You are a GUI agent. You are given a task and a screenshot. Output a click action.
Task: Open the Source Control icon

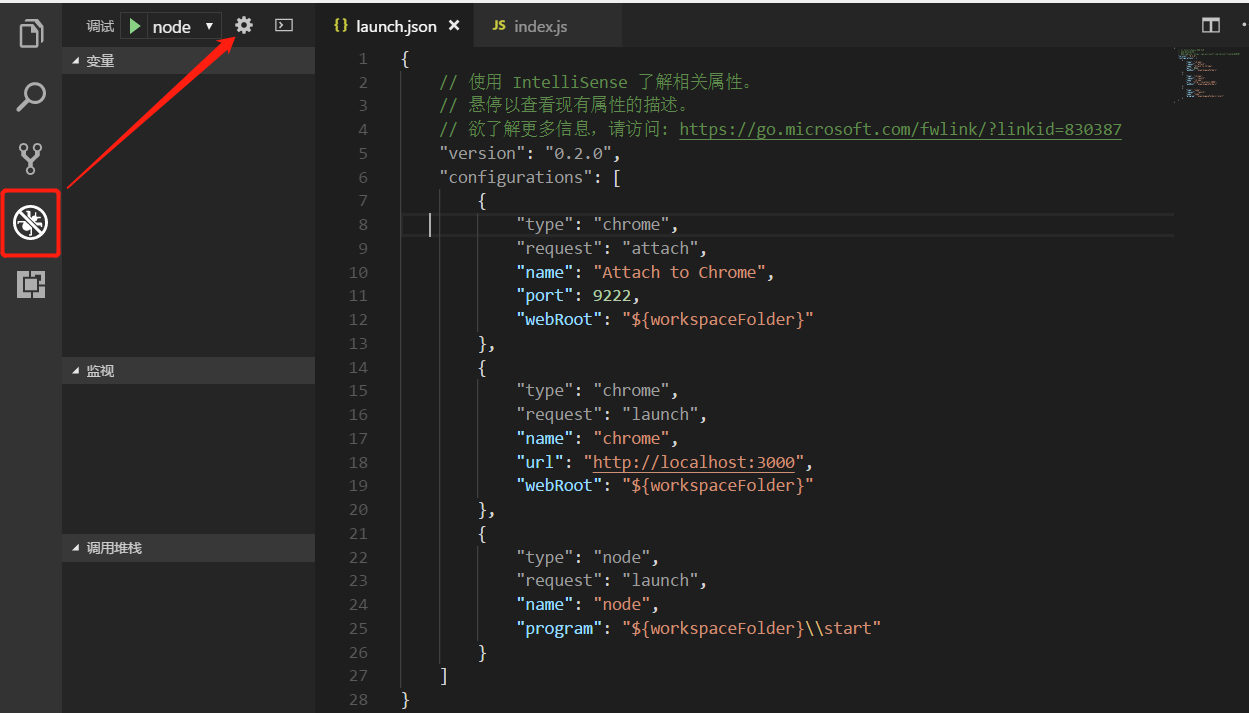click(31, 158)
